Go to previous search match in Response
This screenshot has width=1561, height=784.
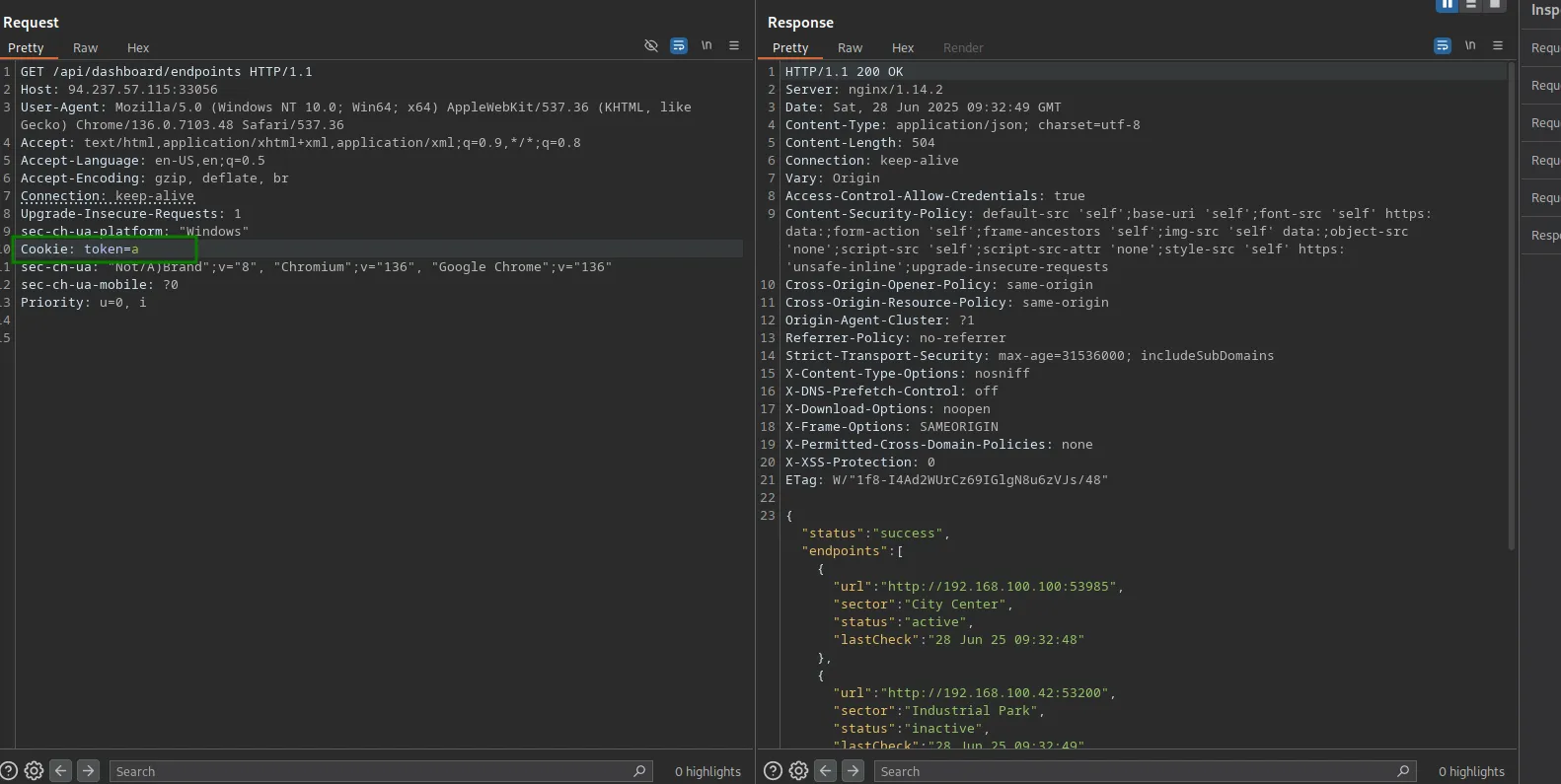point(826,771)
